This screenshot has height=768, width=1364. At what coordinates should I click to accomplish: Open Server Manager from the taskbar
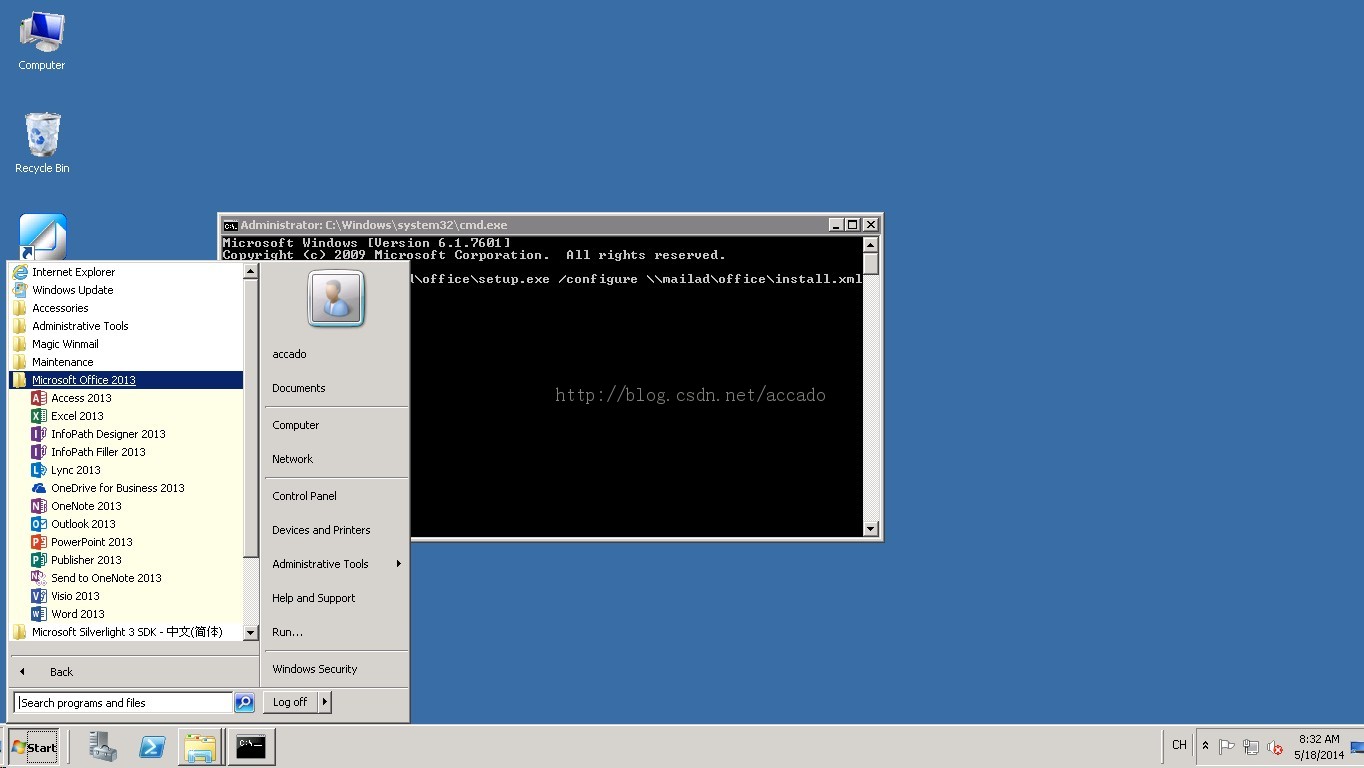pyautogui.click(x=102, y=746)
